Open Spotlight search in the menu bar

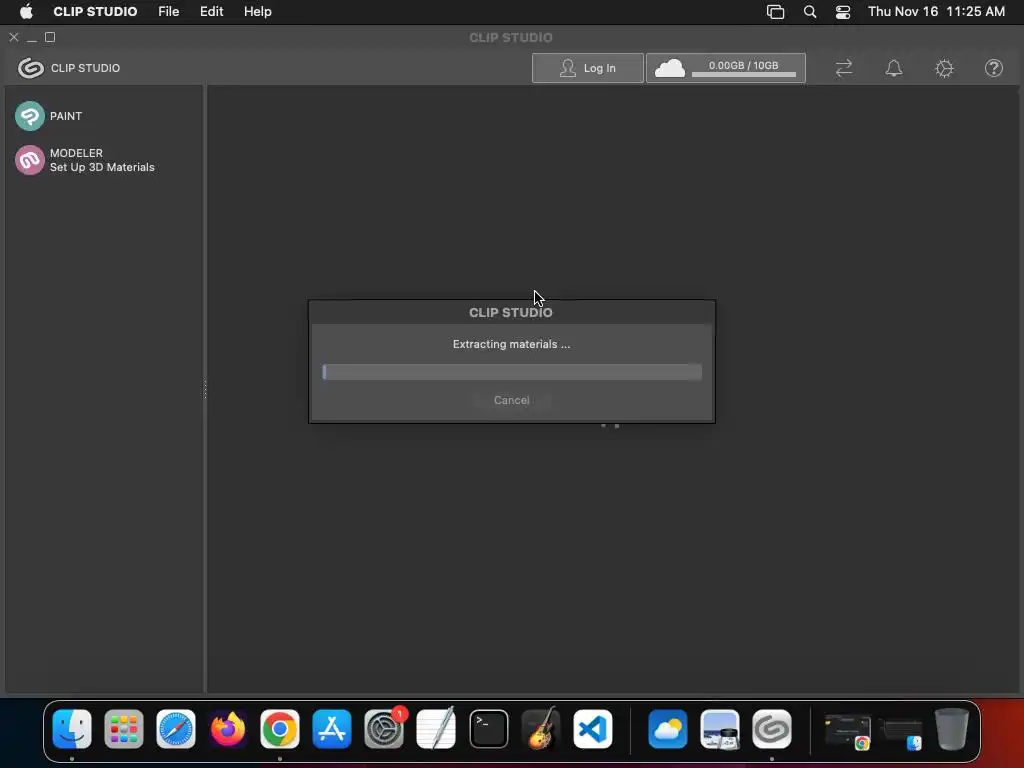pyautogui.click(x=810, y=12)
